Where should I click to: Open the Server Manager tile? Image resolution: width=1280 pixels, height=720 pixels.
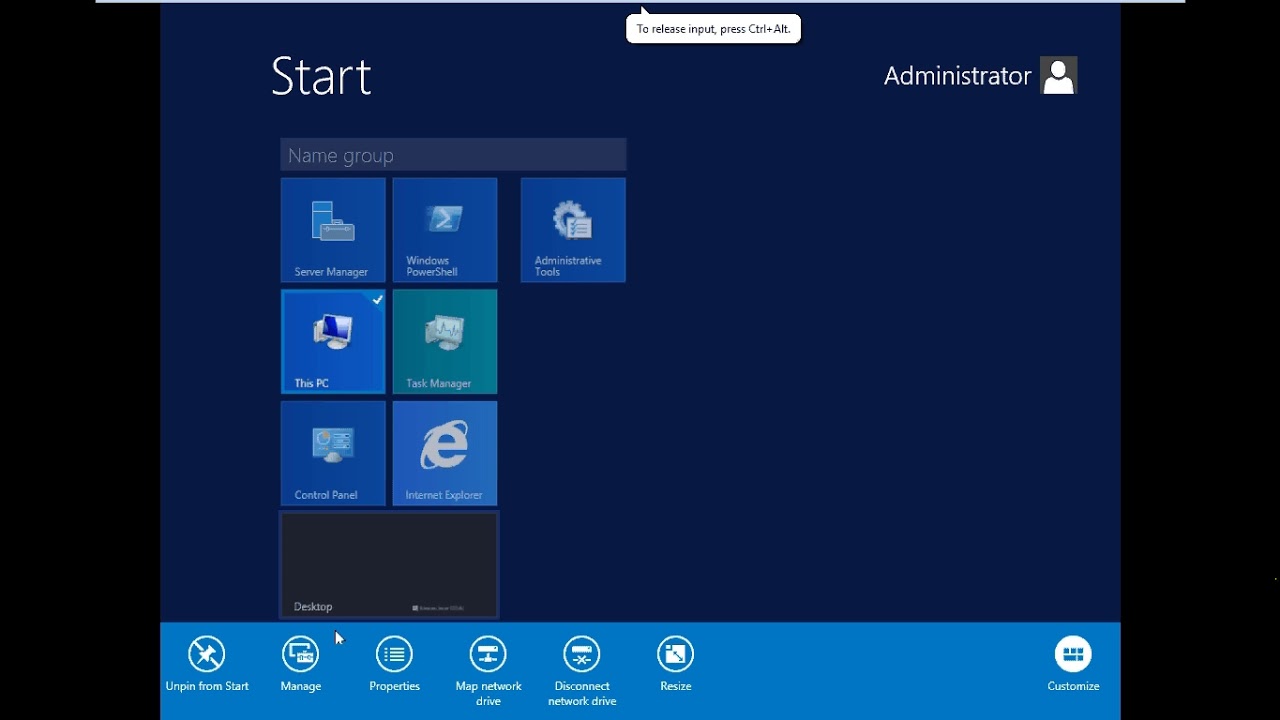pyautogui.click(x=333, y=230)
